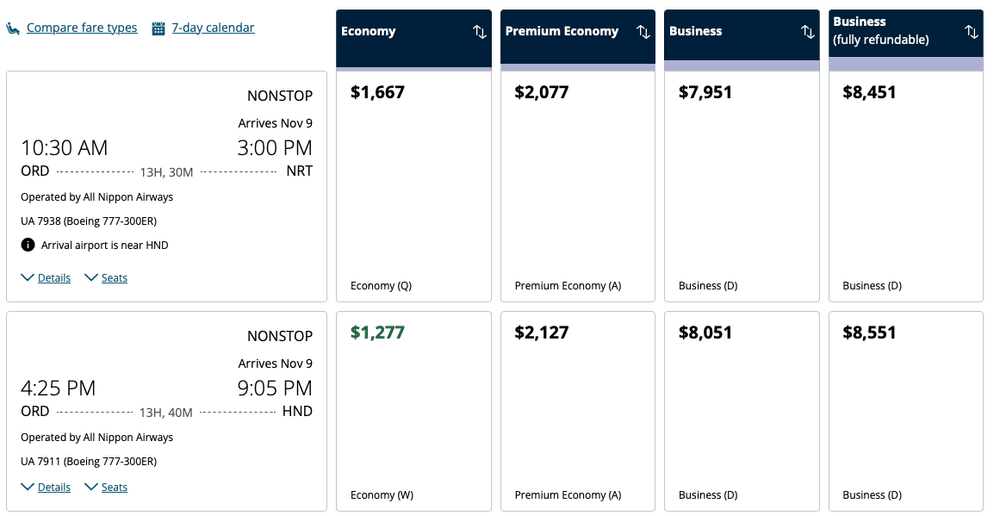Click the seat icon beside Compare fare types
The image size is (1000, 516).
[13, 28]
